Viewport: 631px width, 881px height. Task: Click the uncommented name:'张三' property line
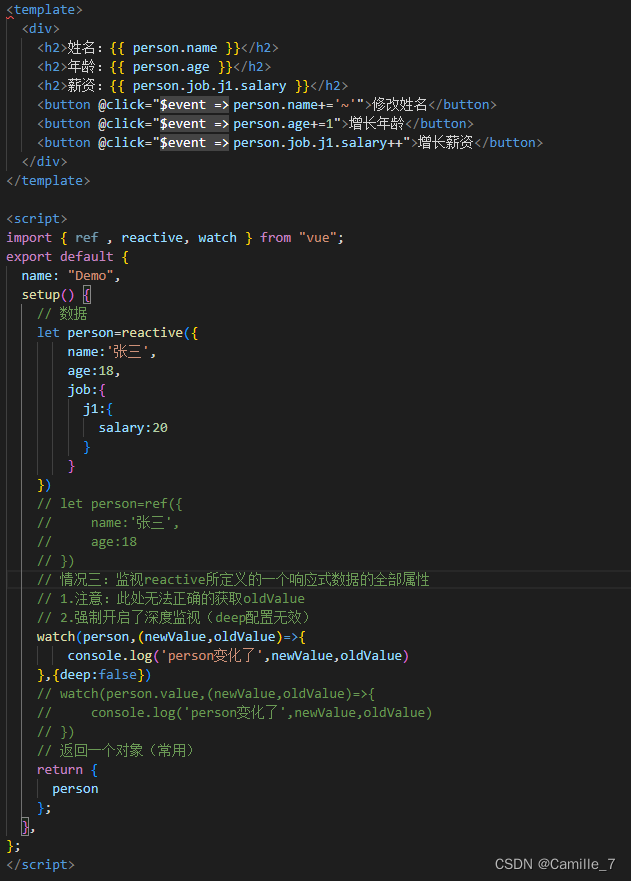click(112, 352)
